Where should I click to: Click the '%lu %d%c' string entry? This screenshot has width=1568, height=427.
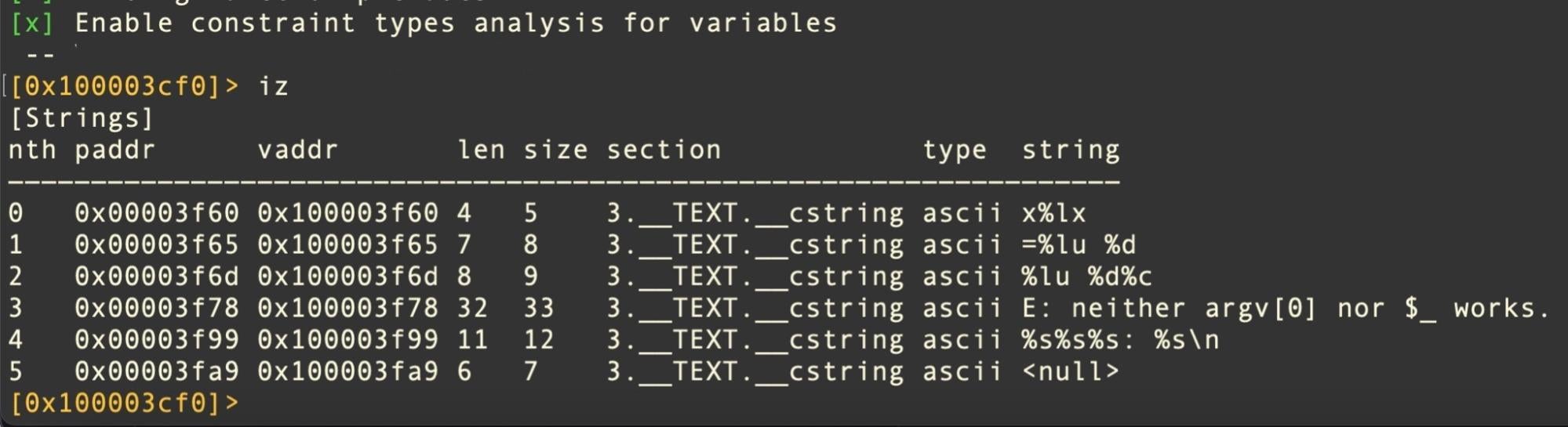[x=1086, y=277]
